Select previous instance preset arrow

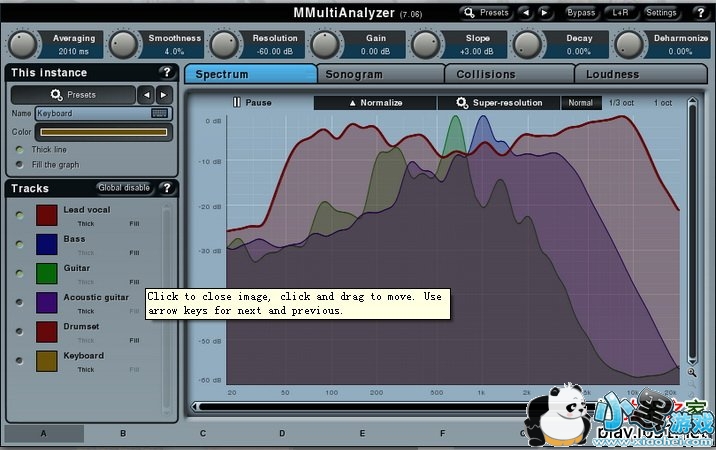coord(147,95)
